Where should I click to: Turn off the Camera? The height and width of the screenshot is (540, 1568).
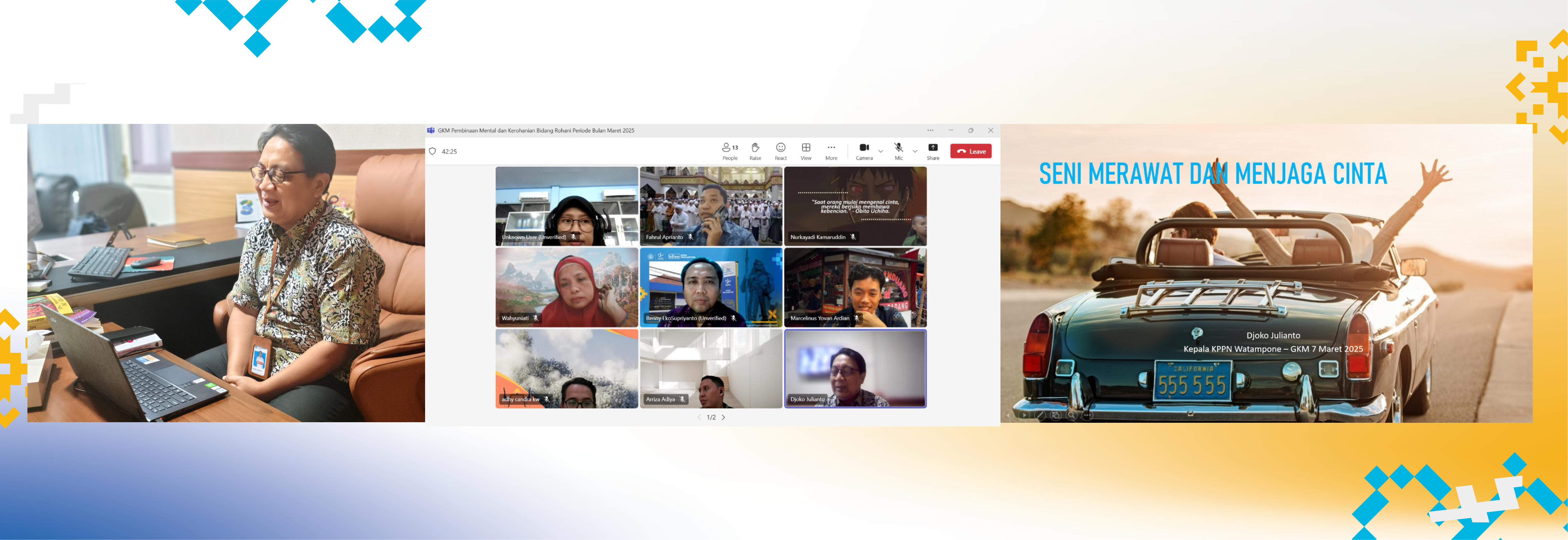point(864,151)
